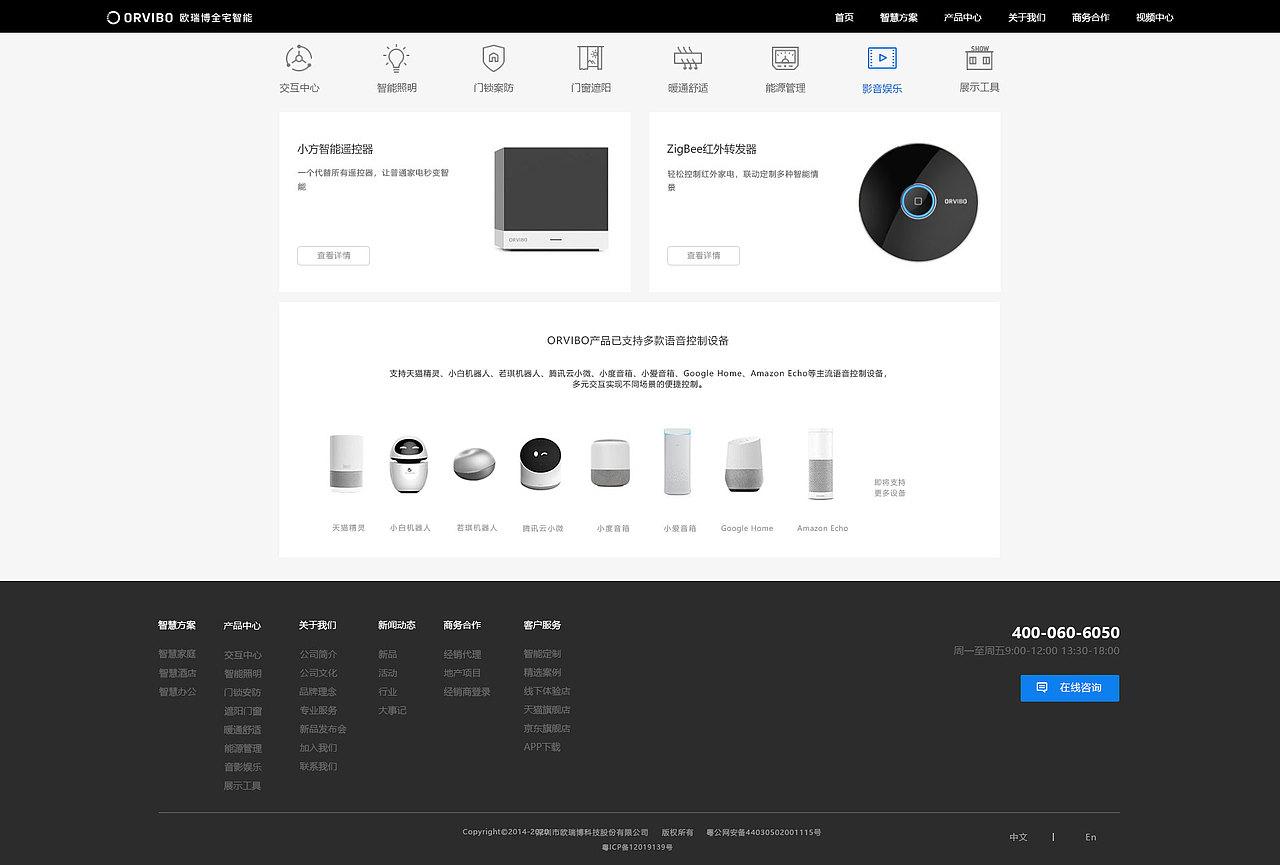Open 地产项目 footer link

pyautogui.click(x=463, y=673)
